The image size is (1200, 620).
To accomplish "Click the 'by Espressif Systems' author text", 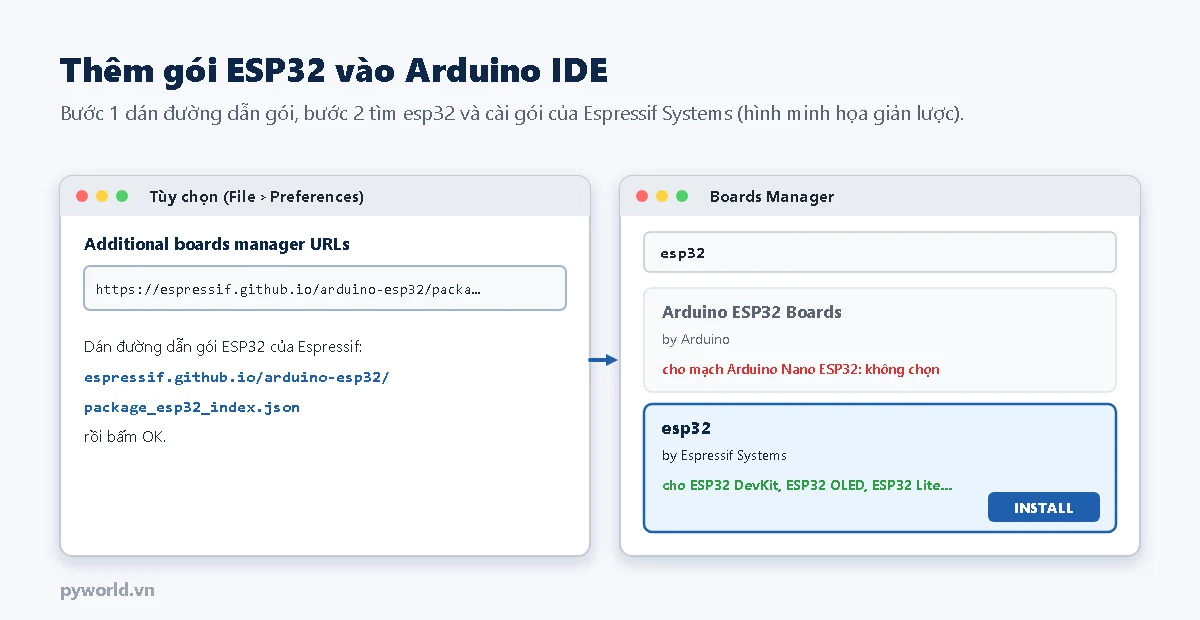I will pos(724,456).
